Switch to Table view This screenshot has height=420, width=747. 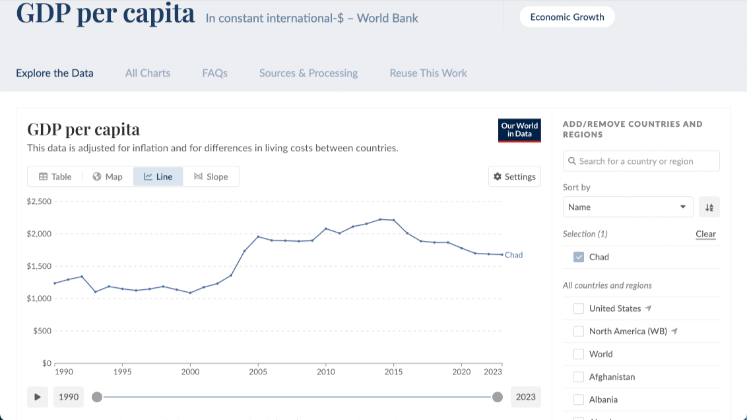coord(55,177)
